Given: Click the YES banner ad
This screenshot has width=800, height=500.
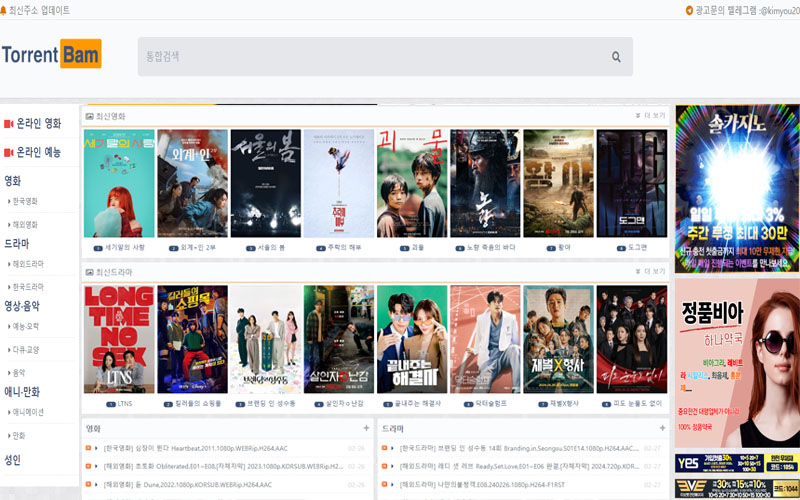Looking at the screenshot, I should (737, 463).
